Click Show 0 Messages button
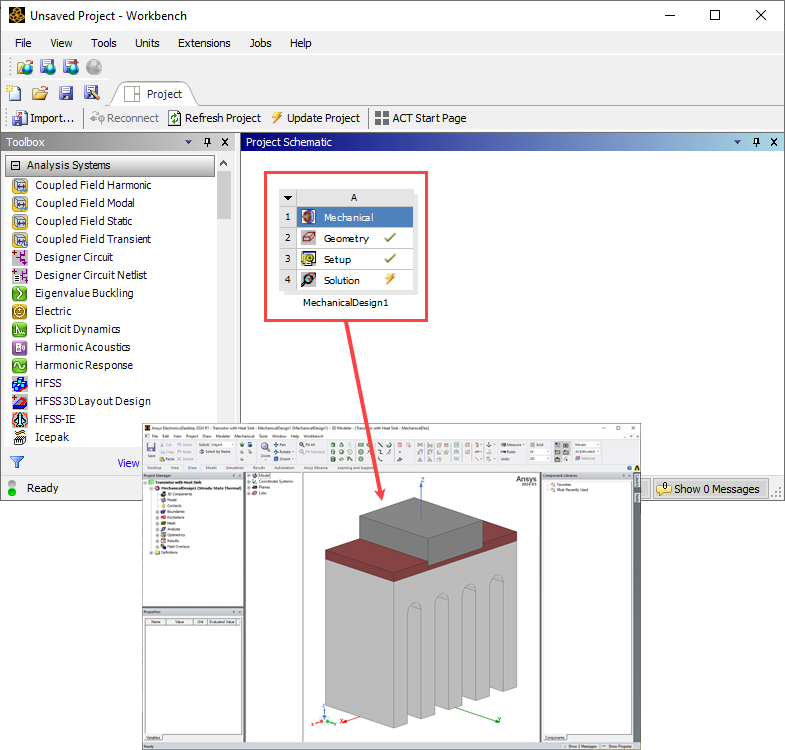Viewport: 785px width, 750px height. coord(710,489)
